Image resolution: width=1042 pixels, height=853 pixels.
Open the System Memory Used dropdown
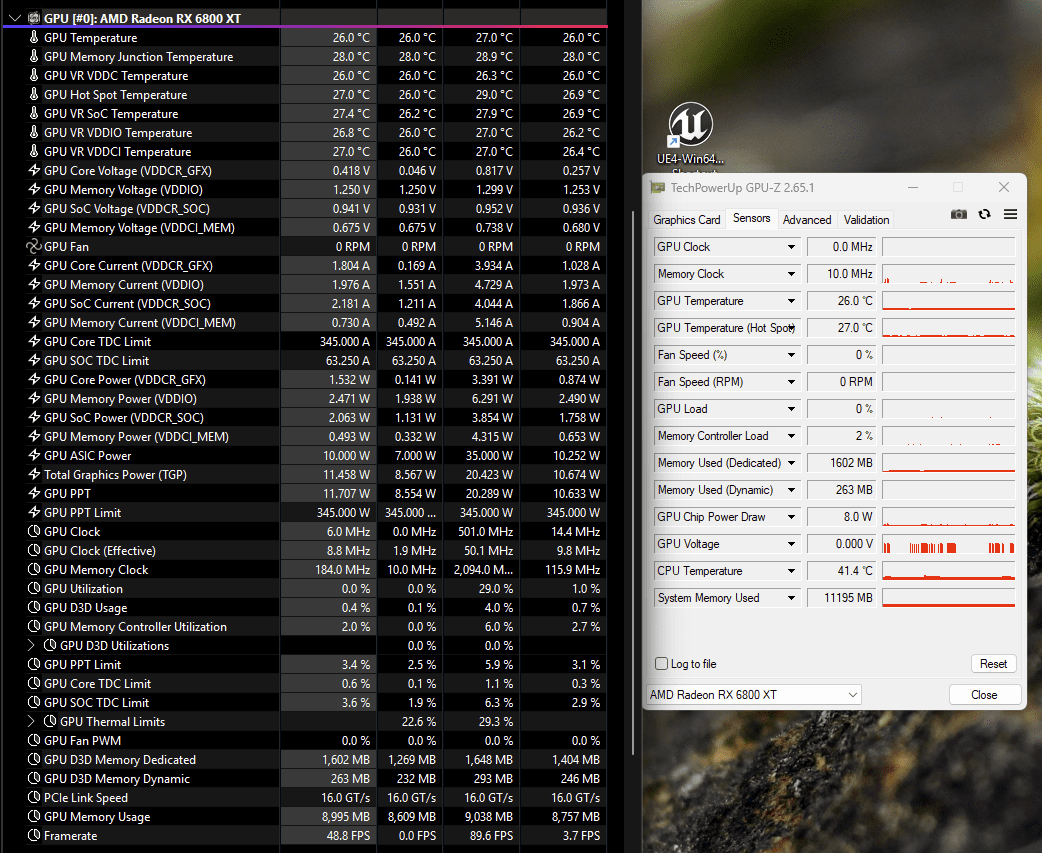791,598
